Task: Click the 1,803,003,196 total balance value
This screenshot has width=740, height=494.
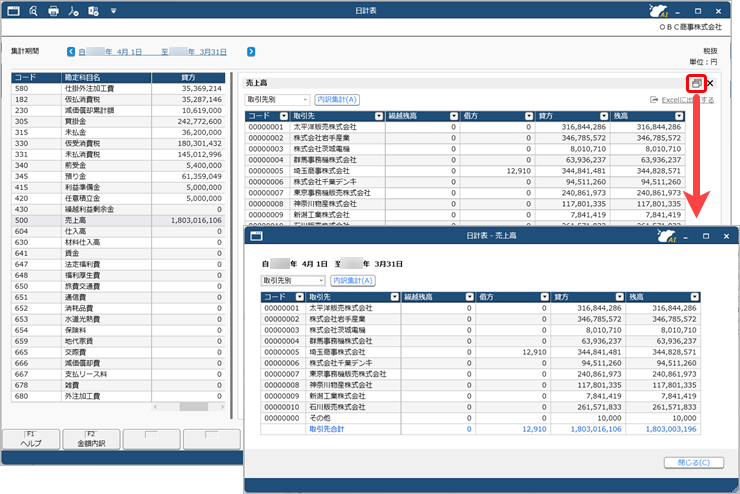Action: click(671, 429)
